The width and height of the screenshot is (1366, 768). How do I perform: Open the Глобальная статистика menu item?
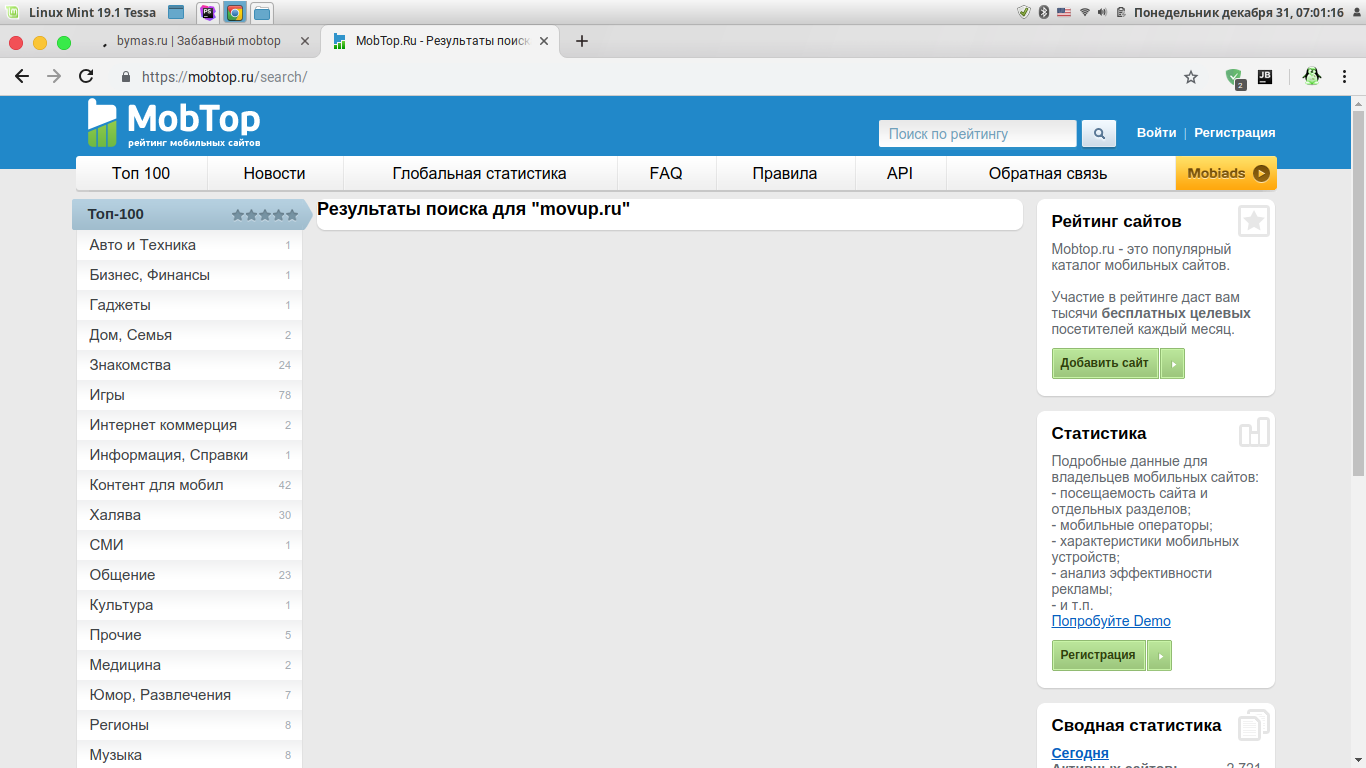coord(479,173)
